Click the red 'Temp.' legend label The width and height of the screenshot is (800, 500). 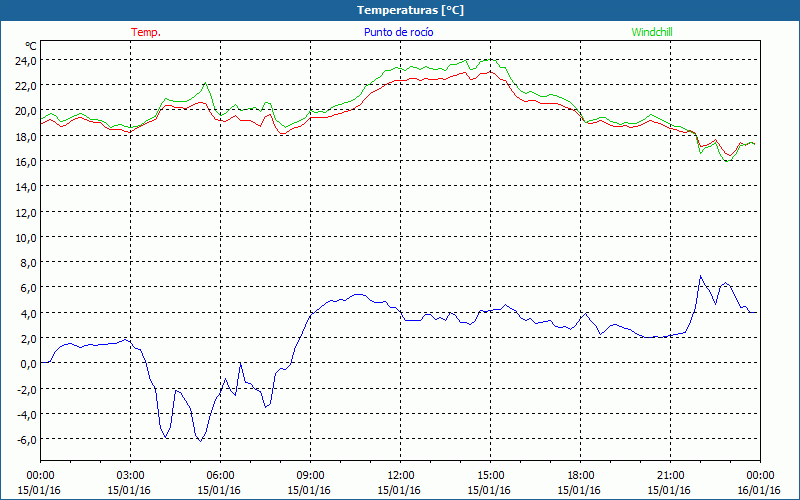(146, 32)
